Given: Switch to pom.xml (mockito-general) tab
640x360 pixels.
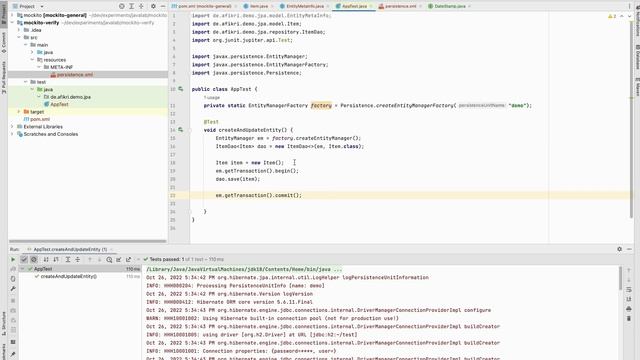Looking at the screenshot, I should click(204, 6).
